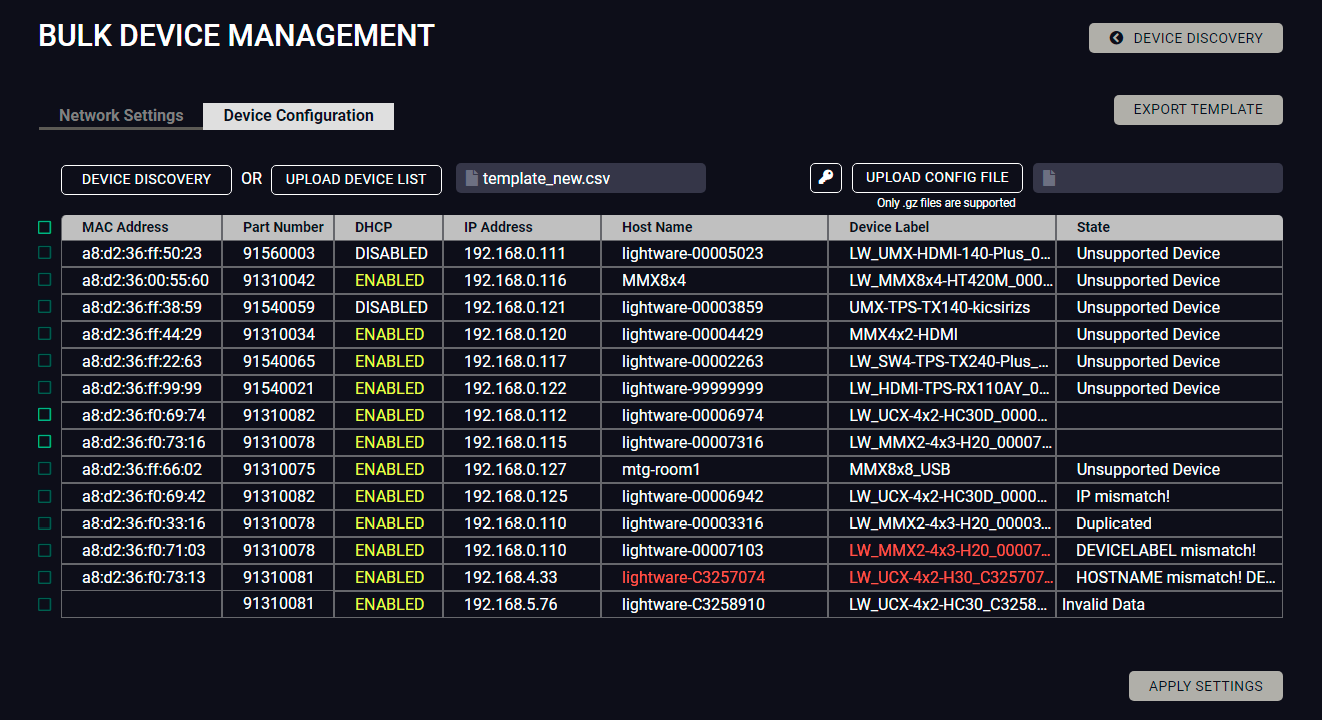Click DISABLED DHCP for 192.168.0.121
1322x721 pixels.
(391, 308)
